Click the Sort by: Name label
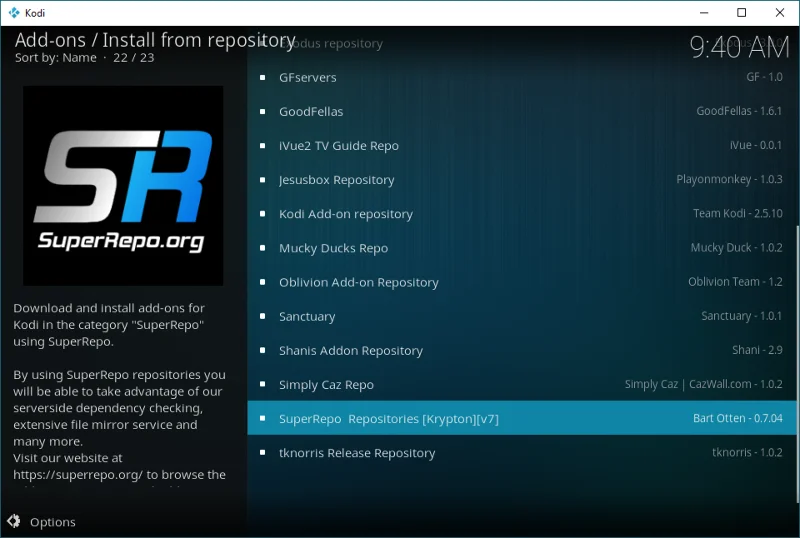Image resolution: width=800 pixels, height=538 pixels. coord(56,58)
